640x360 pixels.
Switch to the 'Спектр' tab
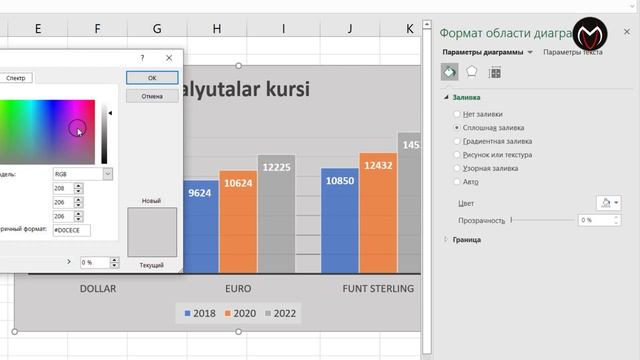[x=16, y=78]
